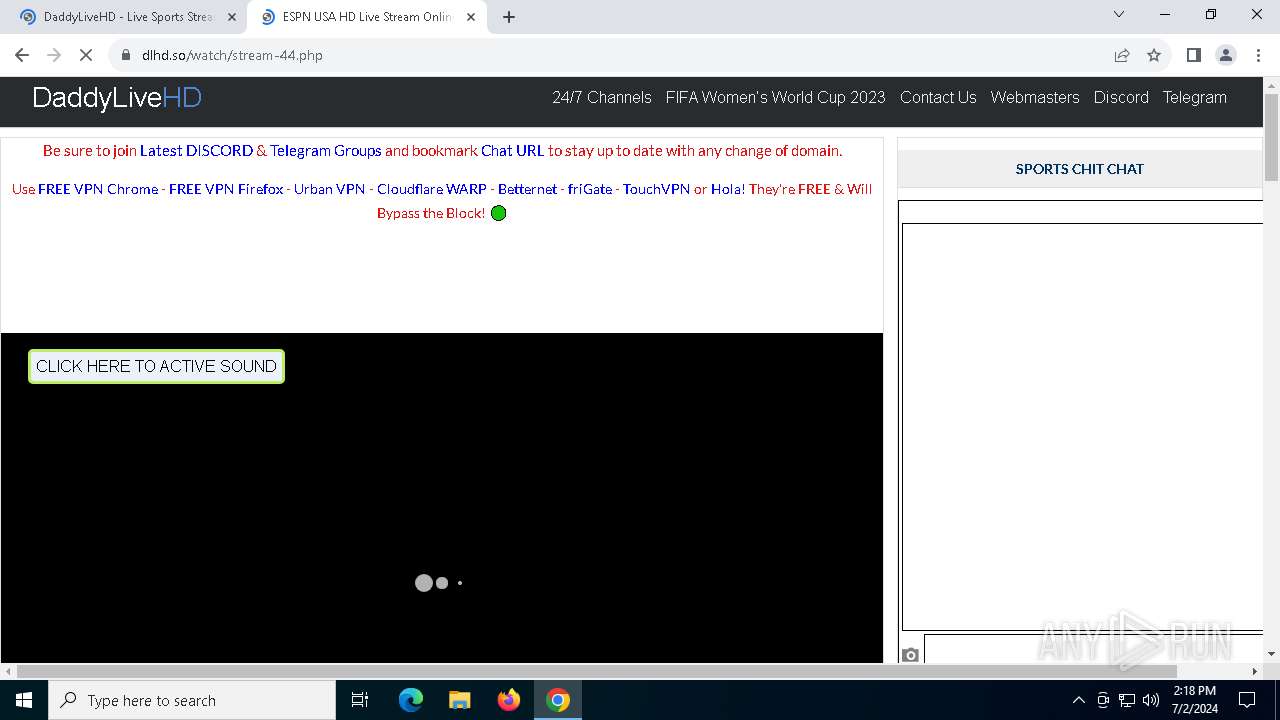Open FIFA Women's World Cup 2023

[x=776, y=97]
